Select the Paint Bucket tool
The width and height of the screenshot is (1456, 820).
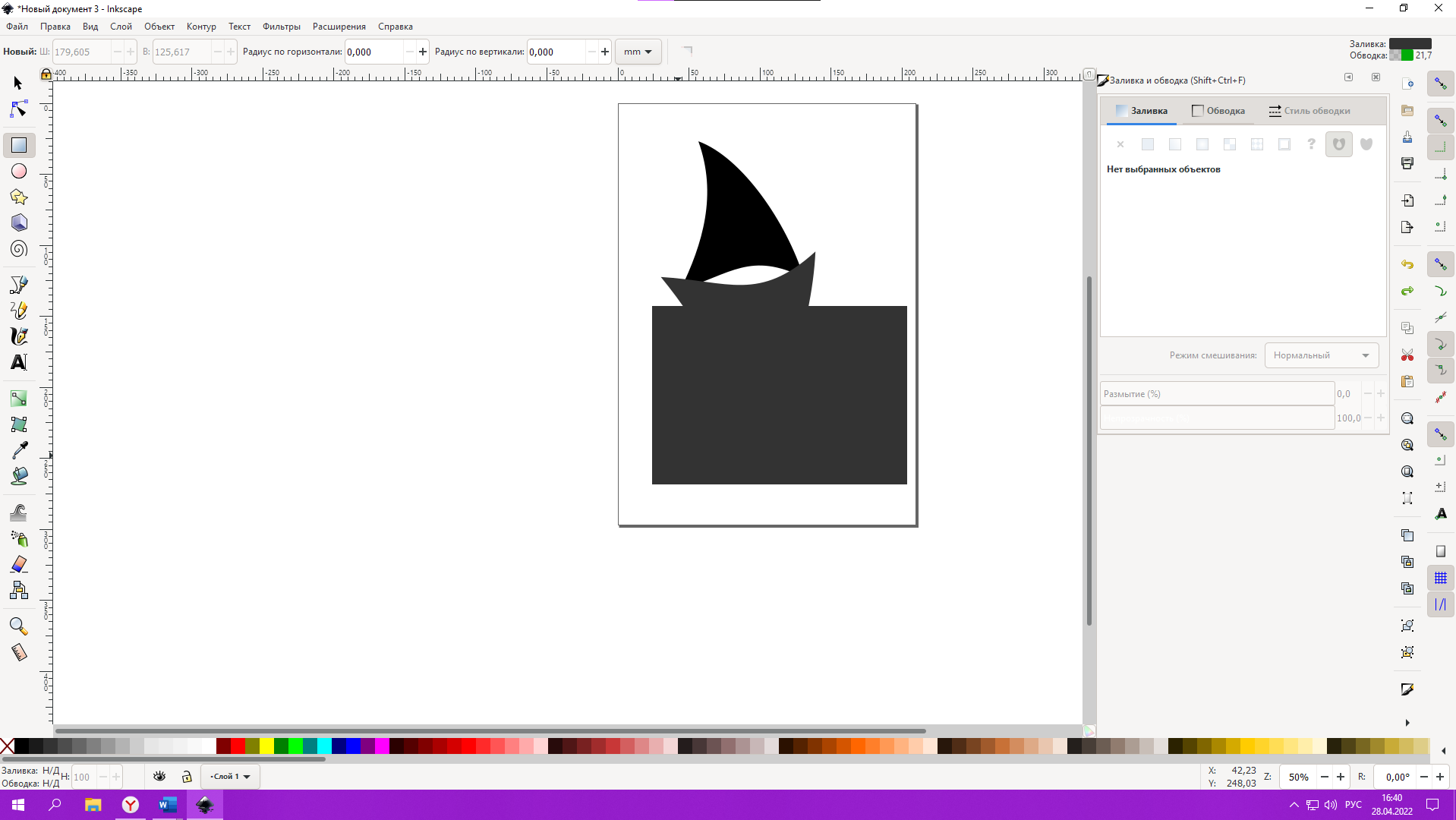pos(19,476)
